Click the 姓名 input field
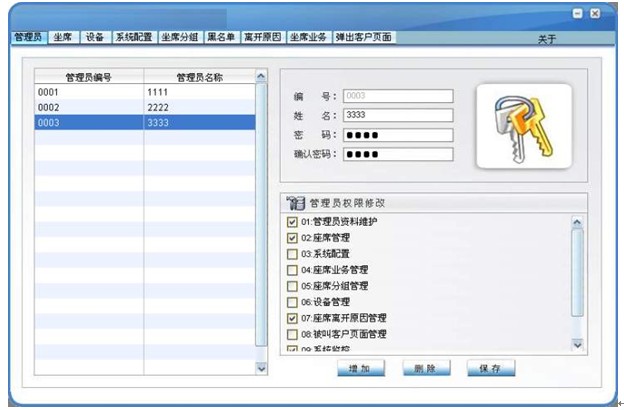This screenshot has height=410, width=624. click(397, 116)
